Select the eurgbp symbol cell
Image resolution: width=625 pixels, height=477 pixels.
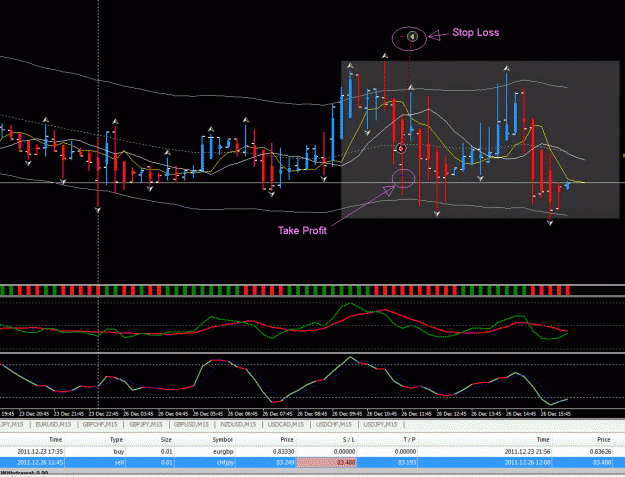click(223, 452)
